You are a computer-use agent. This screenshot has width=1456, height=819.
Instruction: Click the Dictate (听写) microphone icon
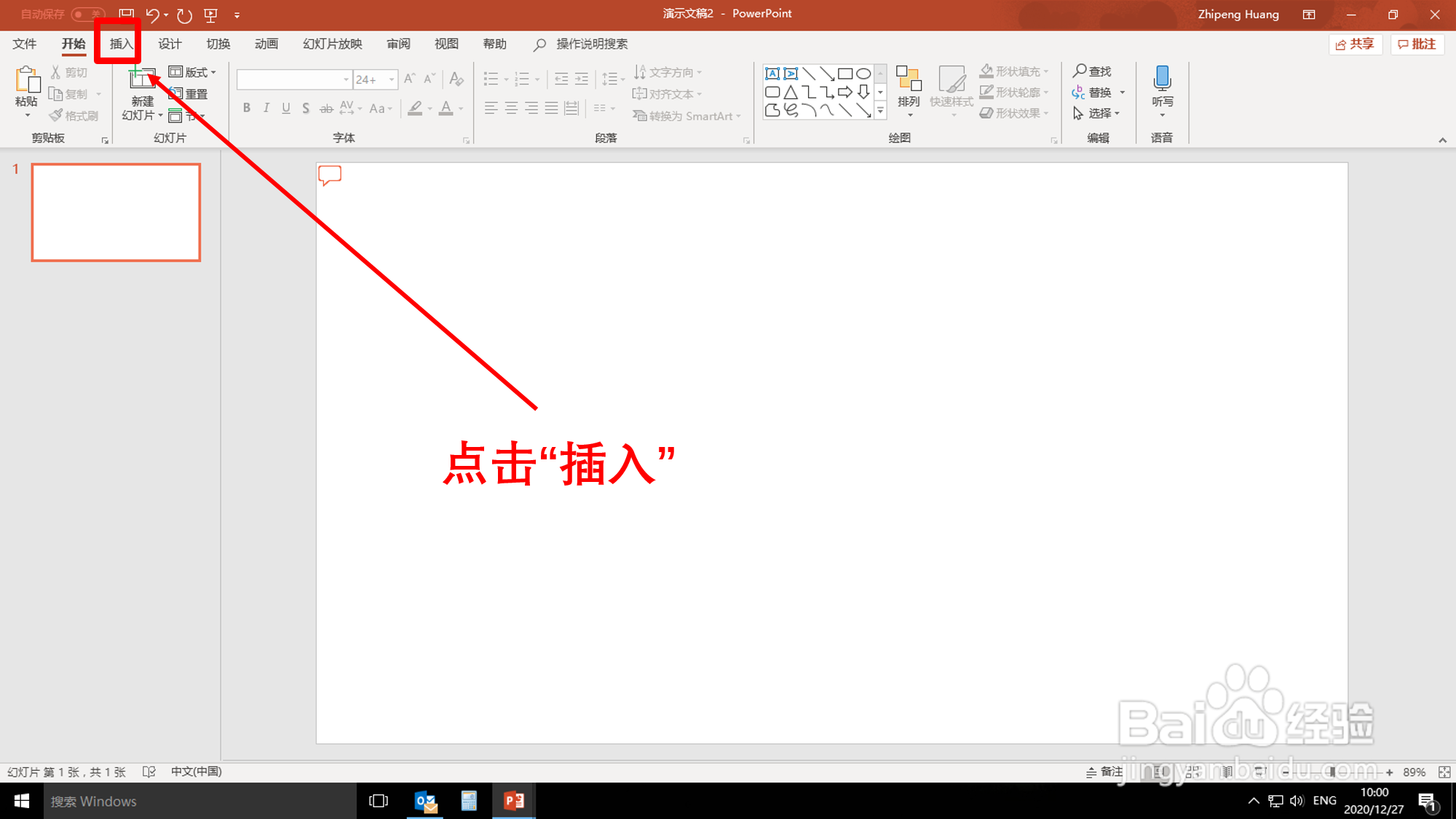[x=1163, y=79]
